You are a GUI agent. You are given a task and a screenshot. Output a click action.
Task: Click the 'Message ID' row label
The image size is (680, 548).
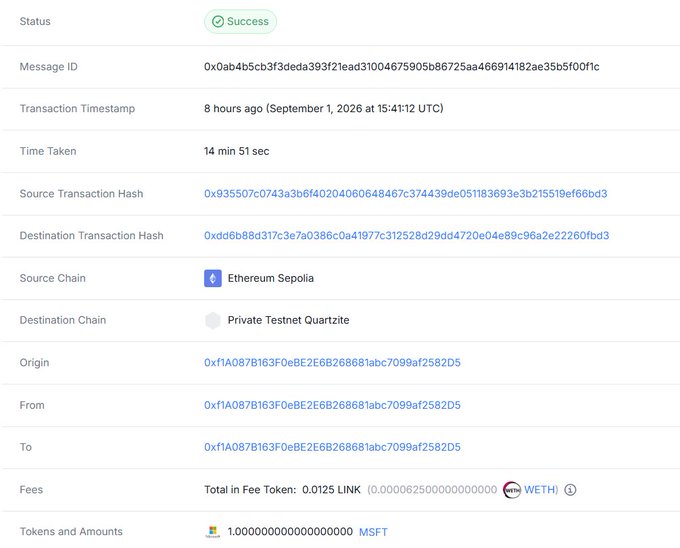coord(49,67)
